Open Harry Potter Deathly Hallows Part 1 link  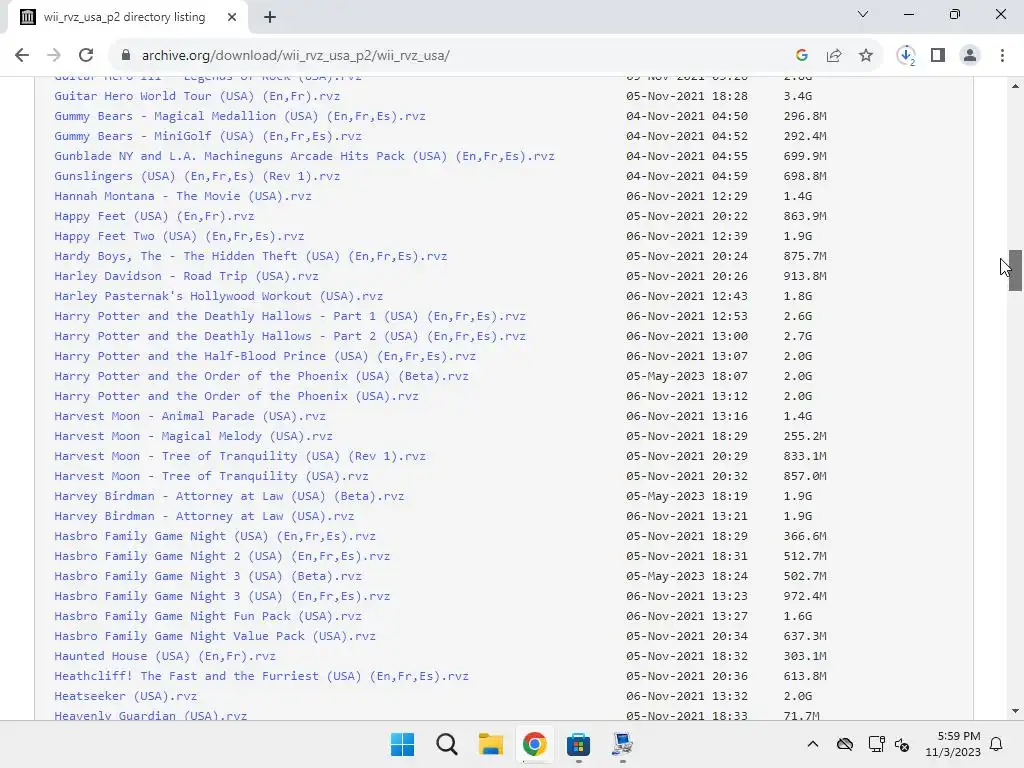click(x=290, y=316)
